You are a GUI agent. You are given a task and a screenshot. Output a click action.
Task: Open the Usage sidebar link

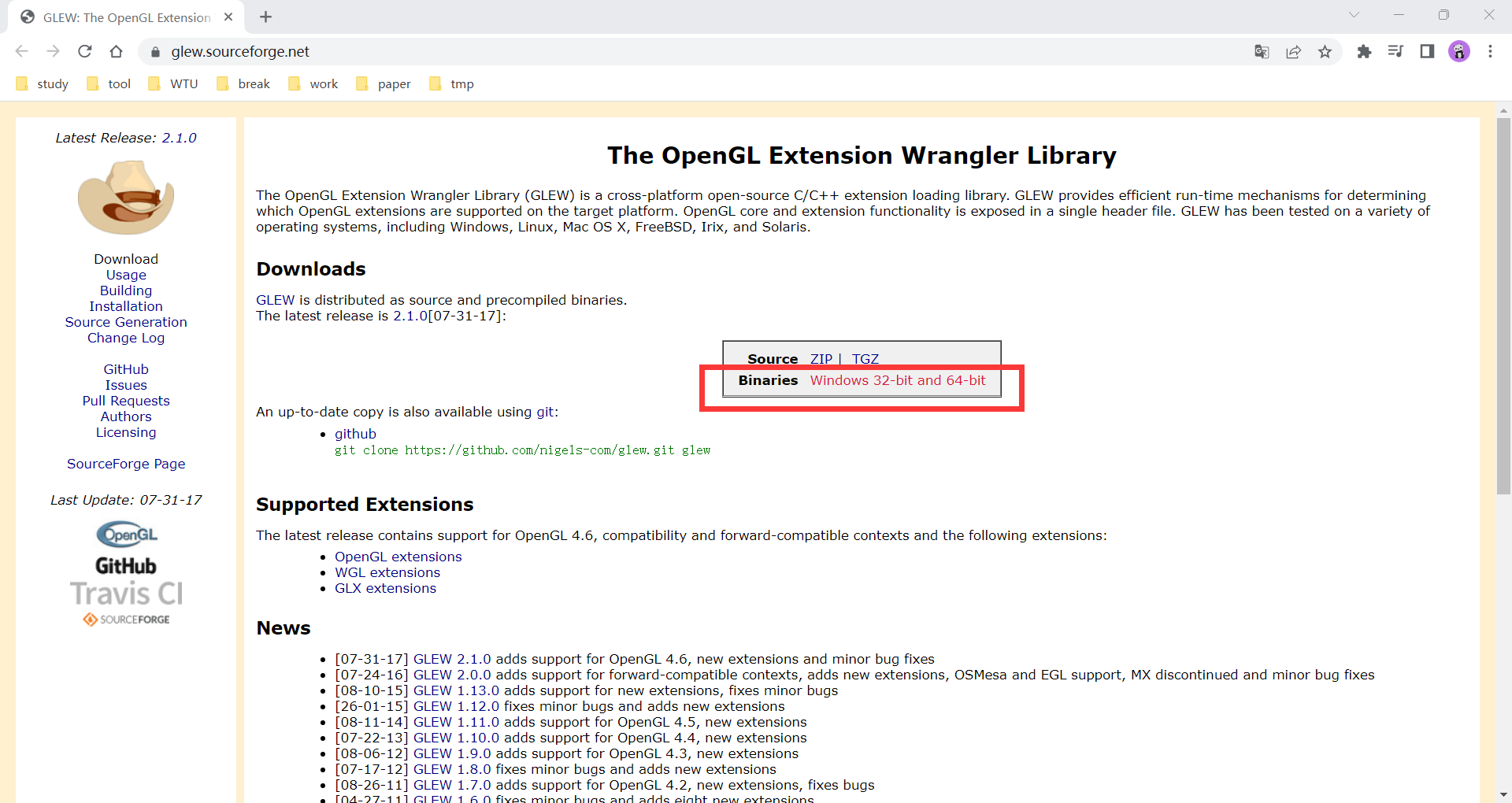(126, 275)
